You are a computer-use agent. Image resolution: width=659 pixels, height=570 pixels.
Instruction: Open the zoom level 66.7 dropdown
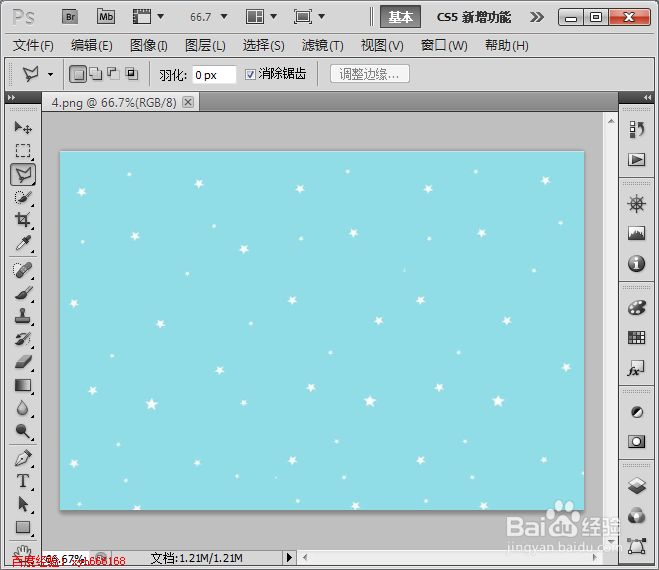click(224, 17)
